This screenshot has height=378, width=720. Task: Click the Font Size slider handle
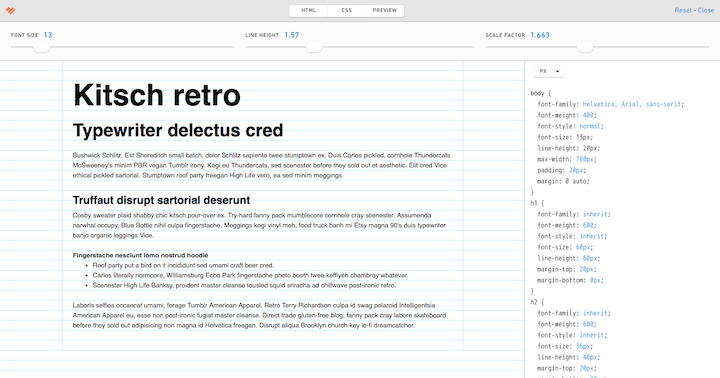[x=41, y=47]
